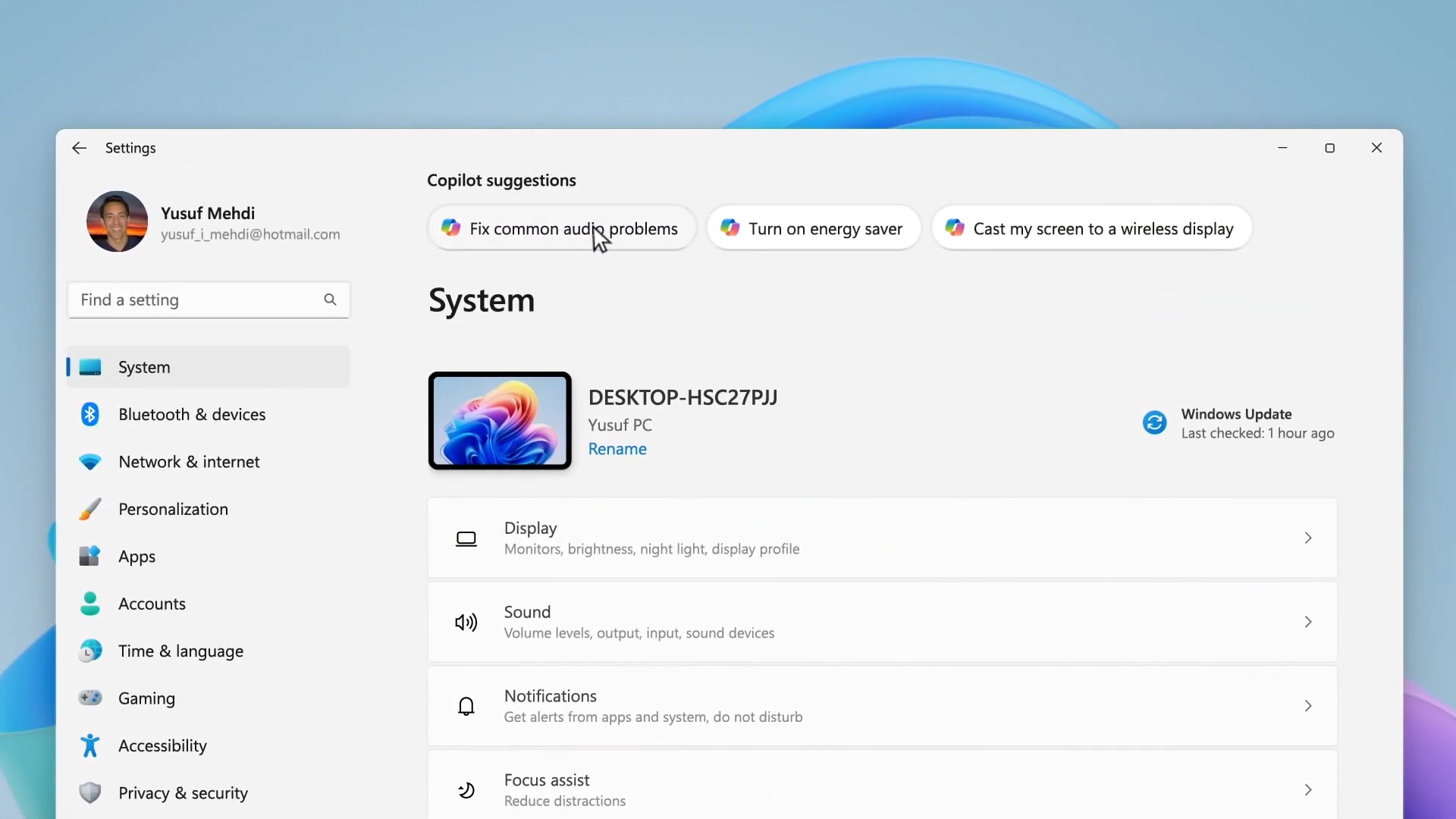Viewport: 1456px width, 819px height.
Task: Click the Network & internet Wi-Fi icon
Action: tap(90, 462)
